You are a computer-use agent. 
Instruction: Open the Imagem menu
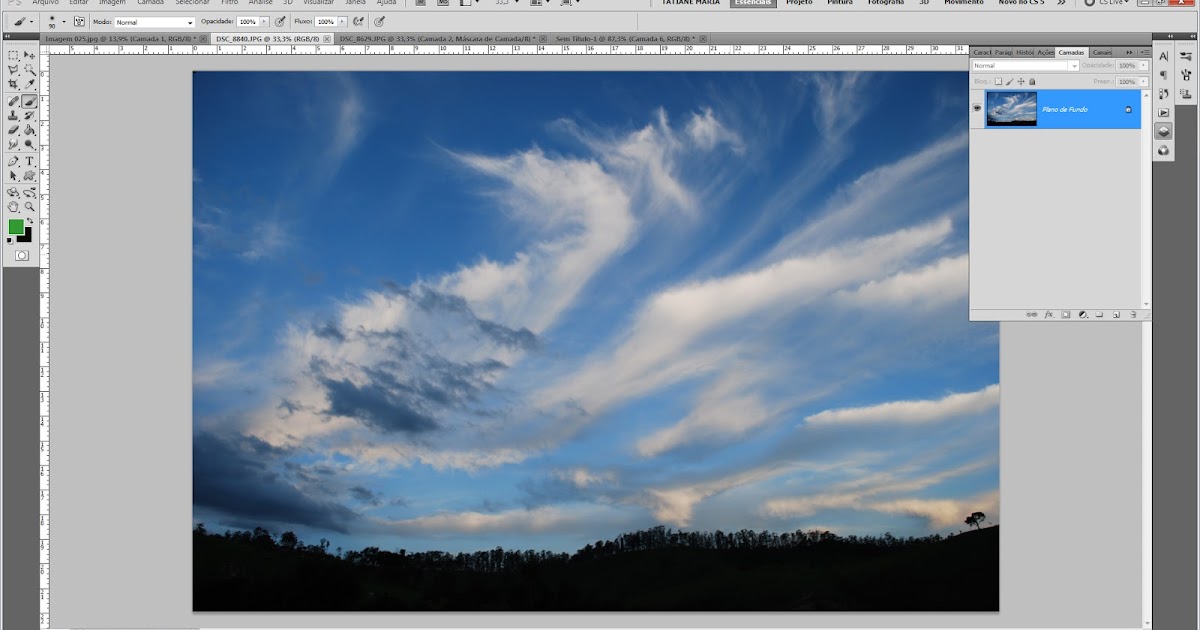(x=112, y=3)
